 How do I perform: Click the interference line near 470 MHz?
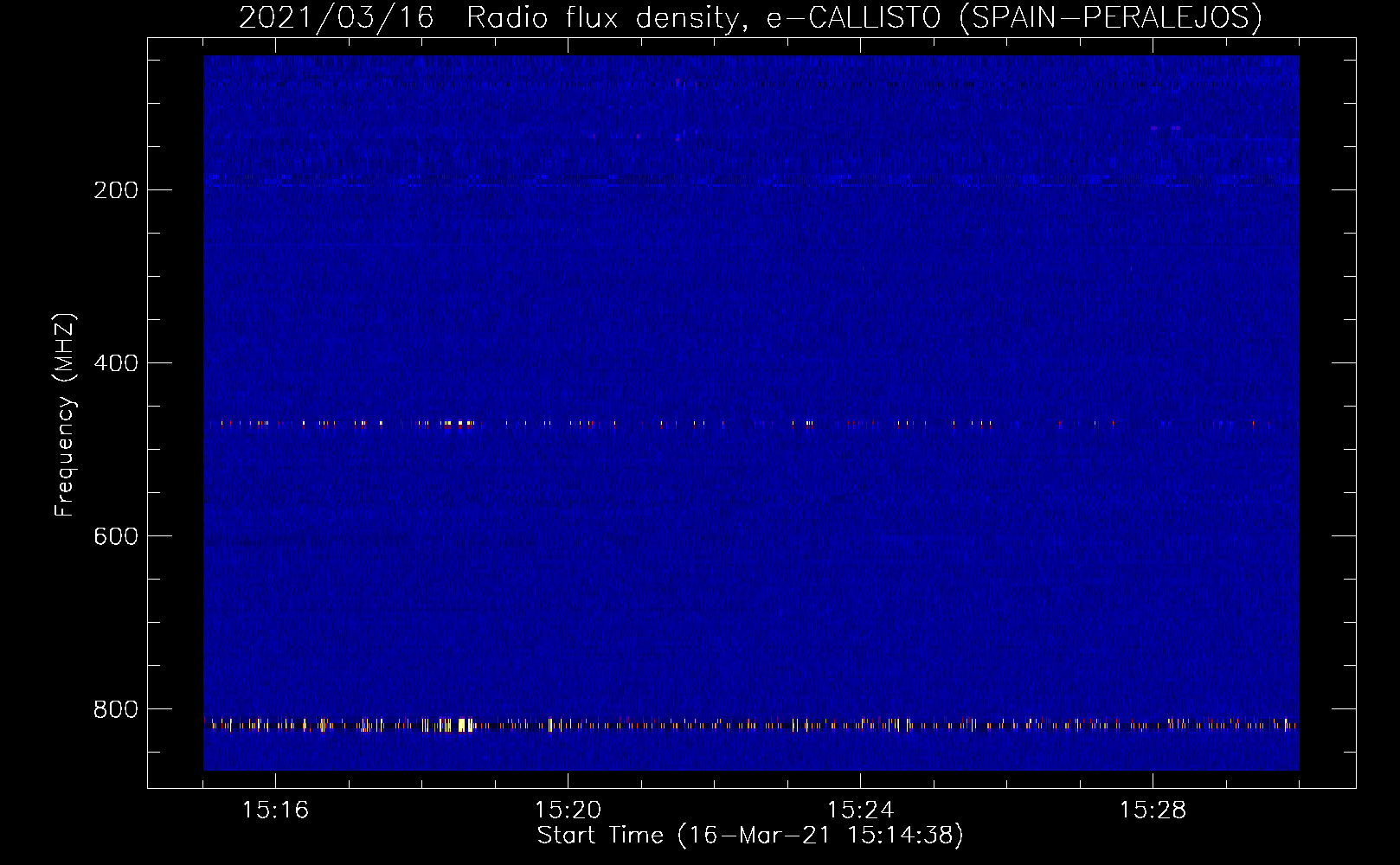pyautogui.click(x=751, y=424)
